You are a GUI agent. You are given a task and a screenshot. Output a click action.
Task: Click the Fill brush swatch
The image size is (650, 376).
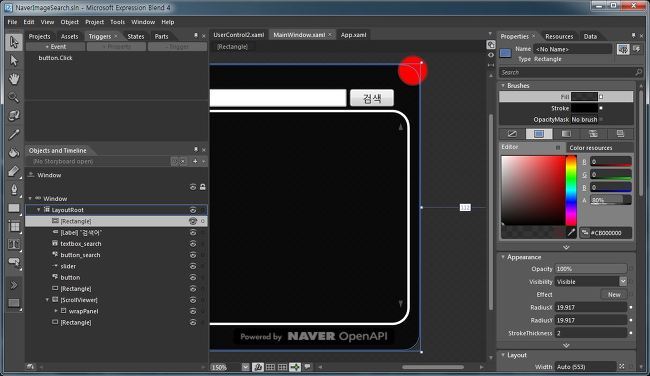[x=584, y=97]
